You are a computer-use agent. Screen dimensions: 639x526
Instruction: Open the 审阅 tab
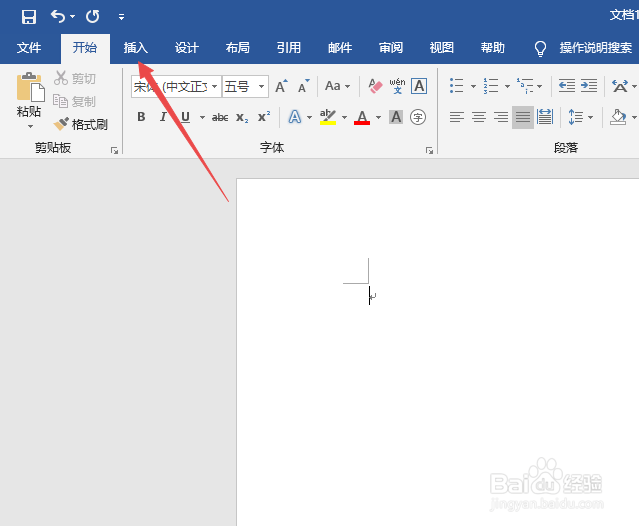[391, 48]
